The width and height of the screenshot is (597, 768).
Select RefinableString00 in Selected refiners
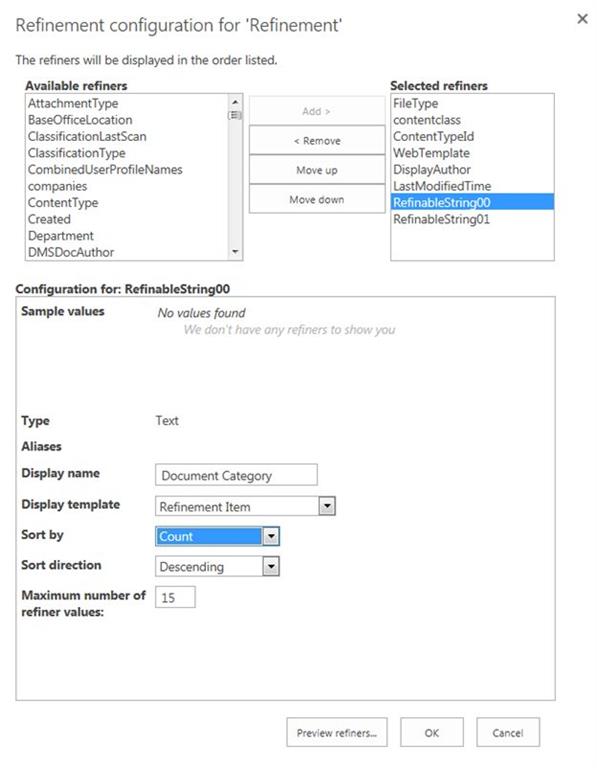[472, 202]
